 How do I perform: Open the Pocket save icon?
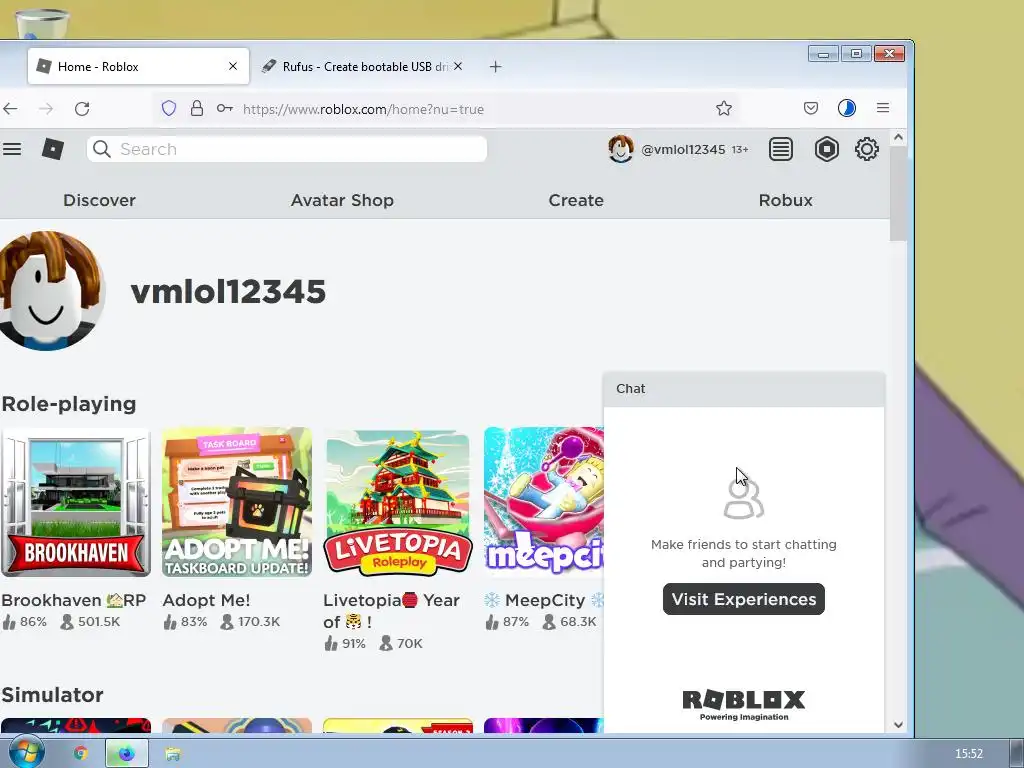(810, 108)
